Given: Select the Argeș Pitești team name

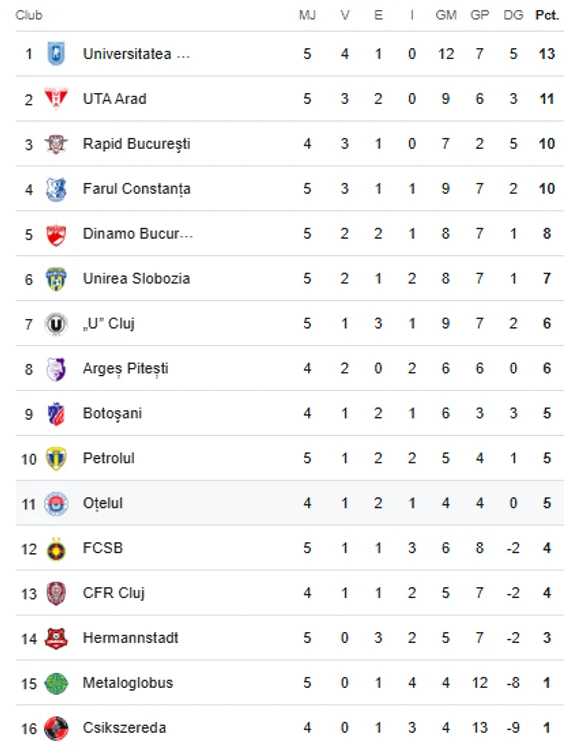Looking at the screenshot, I should (x=125, y=369).
